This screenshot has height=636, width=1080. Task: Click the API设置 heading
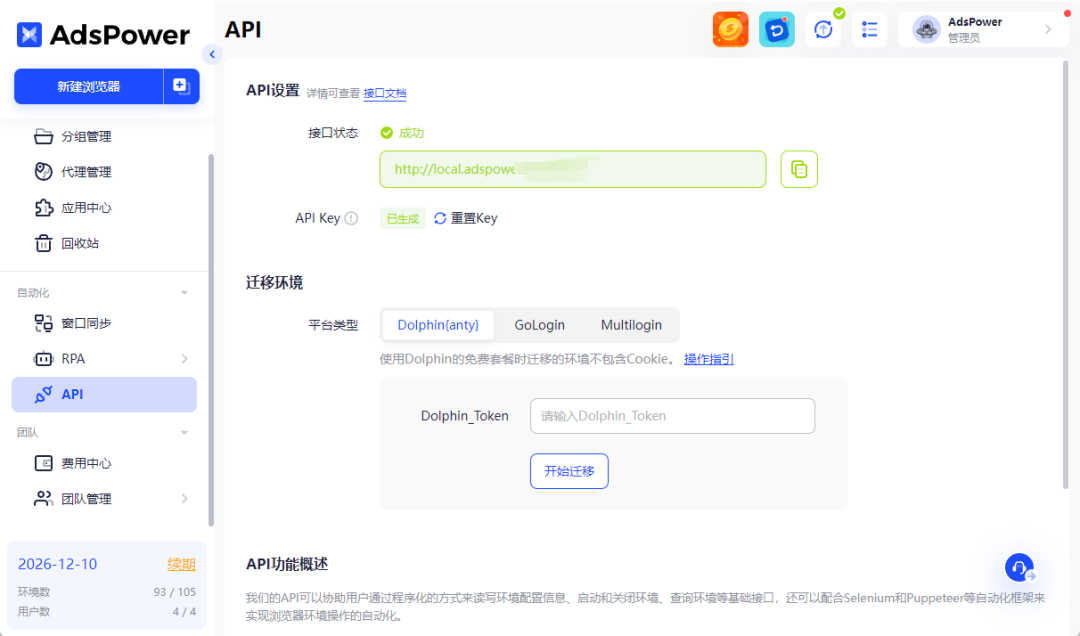(x=273, y=91)
